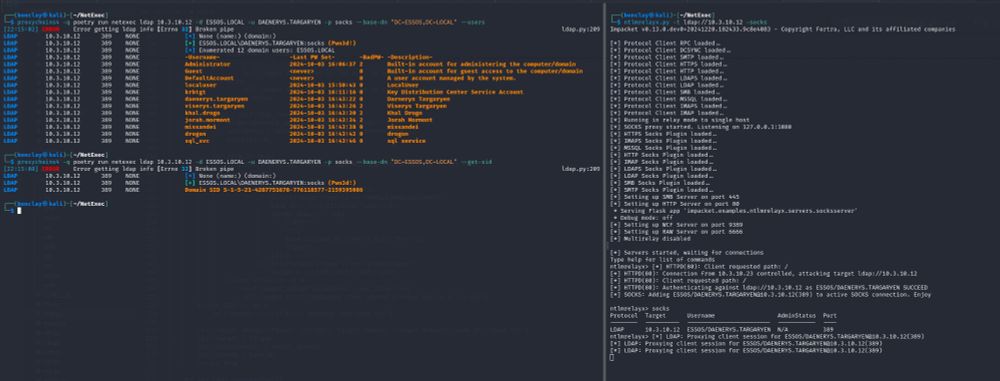Screen dimensions: 1000x381
Task: Click the cursor at bottom of ntlmrelayx pane
Action: coord(612,357)
